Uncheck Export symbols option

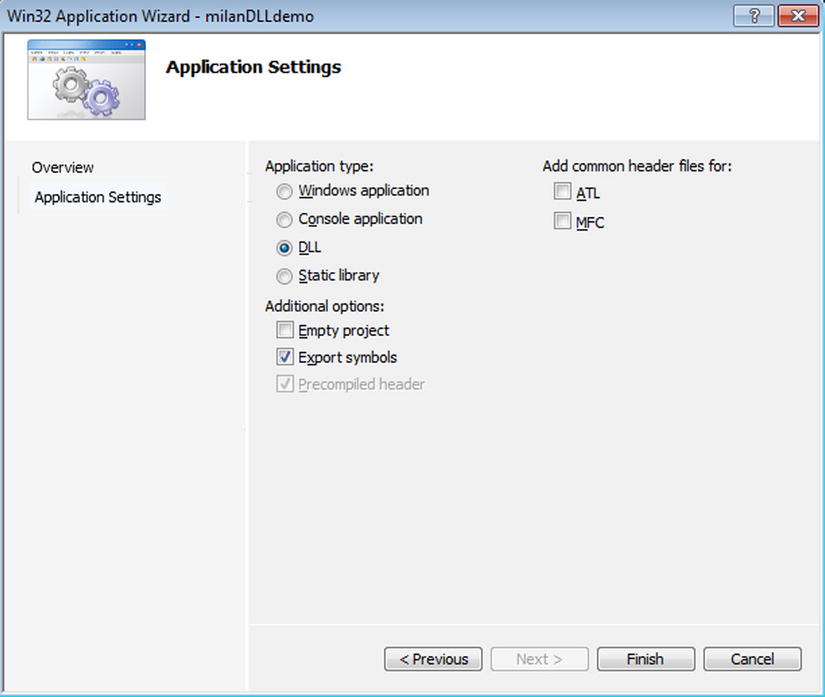pos(285,357)
